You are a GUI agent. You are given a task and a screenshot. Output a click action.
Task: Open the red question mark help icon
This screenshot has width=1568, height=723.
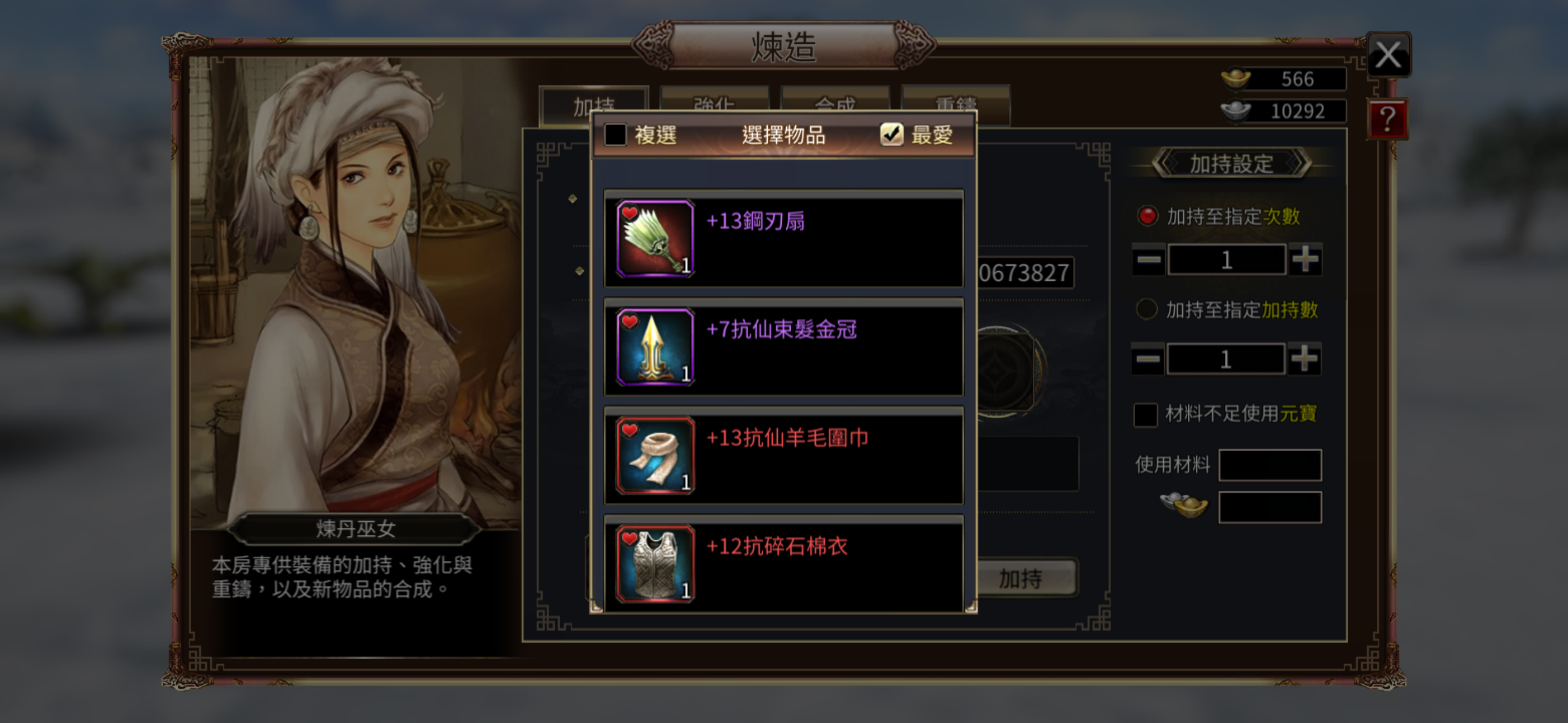[1387, 119]
